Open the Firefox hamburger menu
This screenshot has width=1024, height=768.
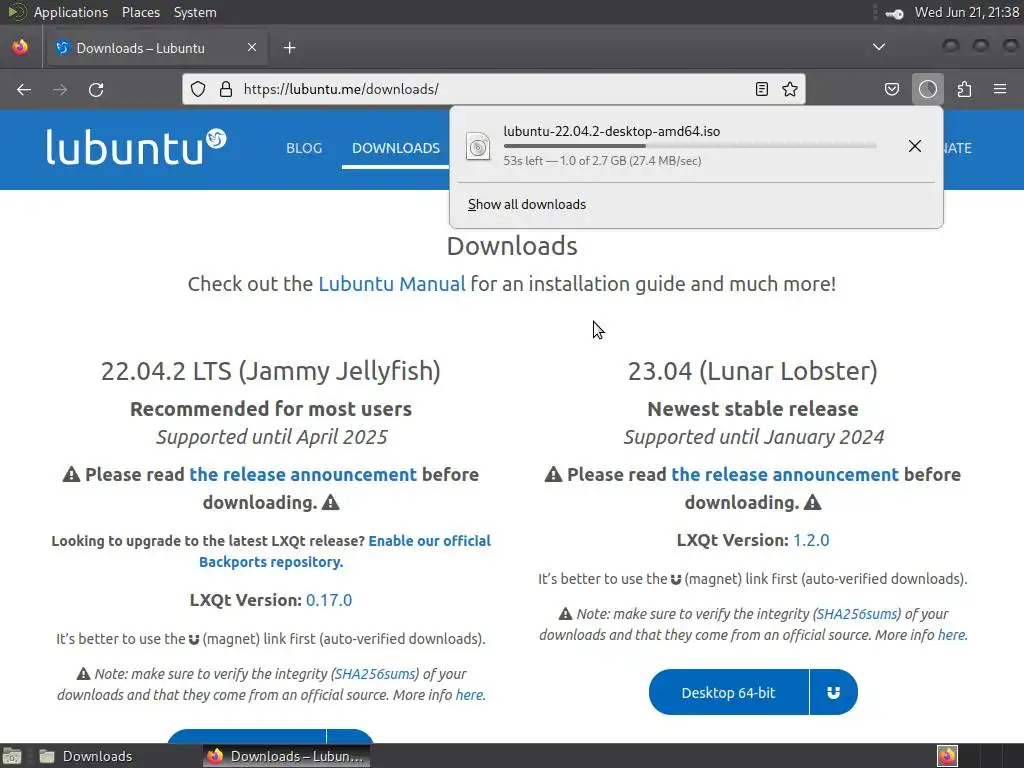click(1000, 89)
